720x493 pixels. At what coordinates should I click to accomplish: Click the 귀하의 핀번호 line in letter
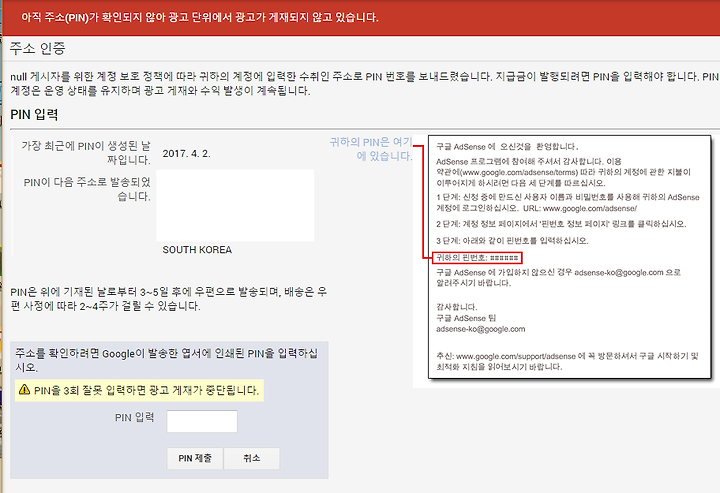tap(477, 258)
